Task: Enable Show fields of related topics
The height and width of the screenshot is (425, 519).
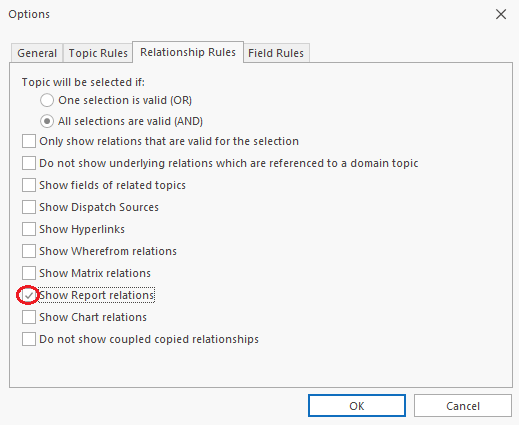Action: pos(29,185)
